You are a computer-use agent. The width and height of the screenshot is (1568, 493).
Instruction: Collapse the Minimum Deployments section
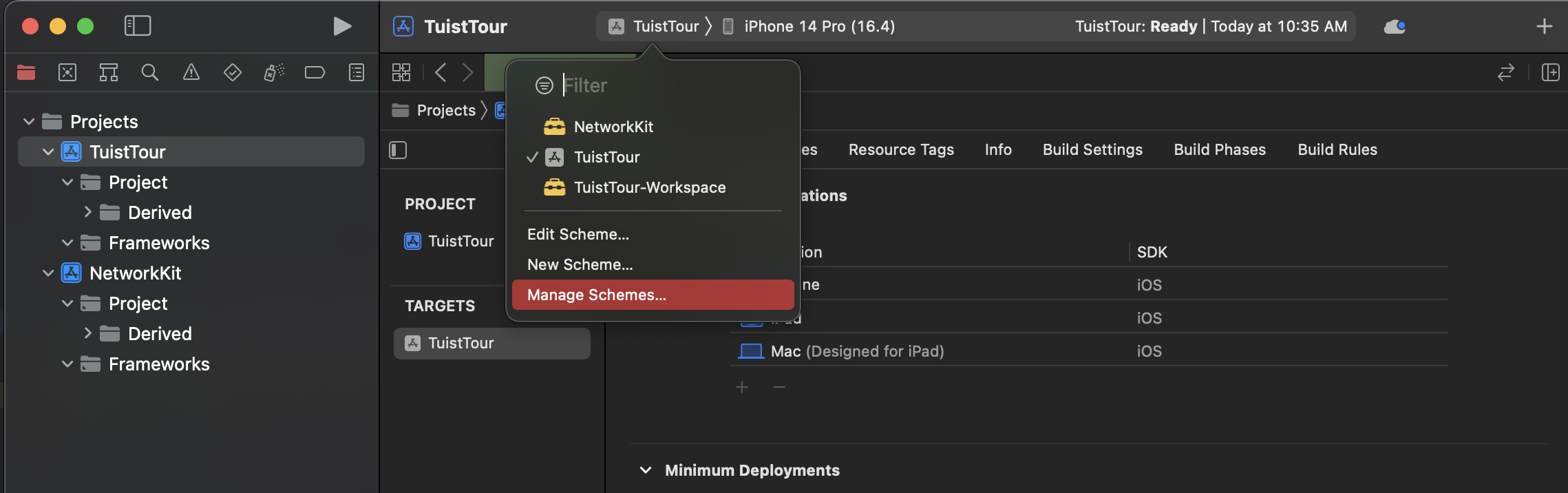click(x=646, y=470)
